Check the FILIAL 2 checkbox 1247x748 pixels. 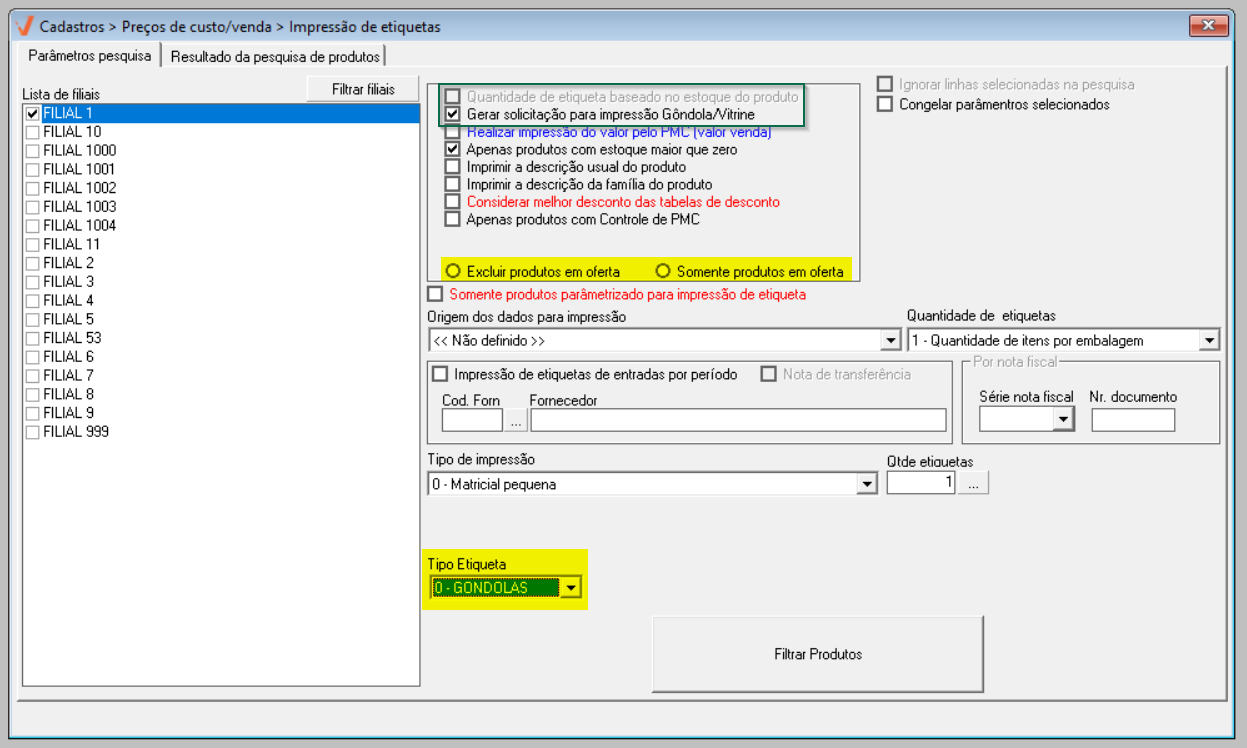[33, 263]
